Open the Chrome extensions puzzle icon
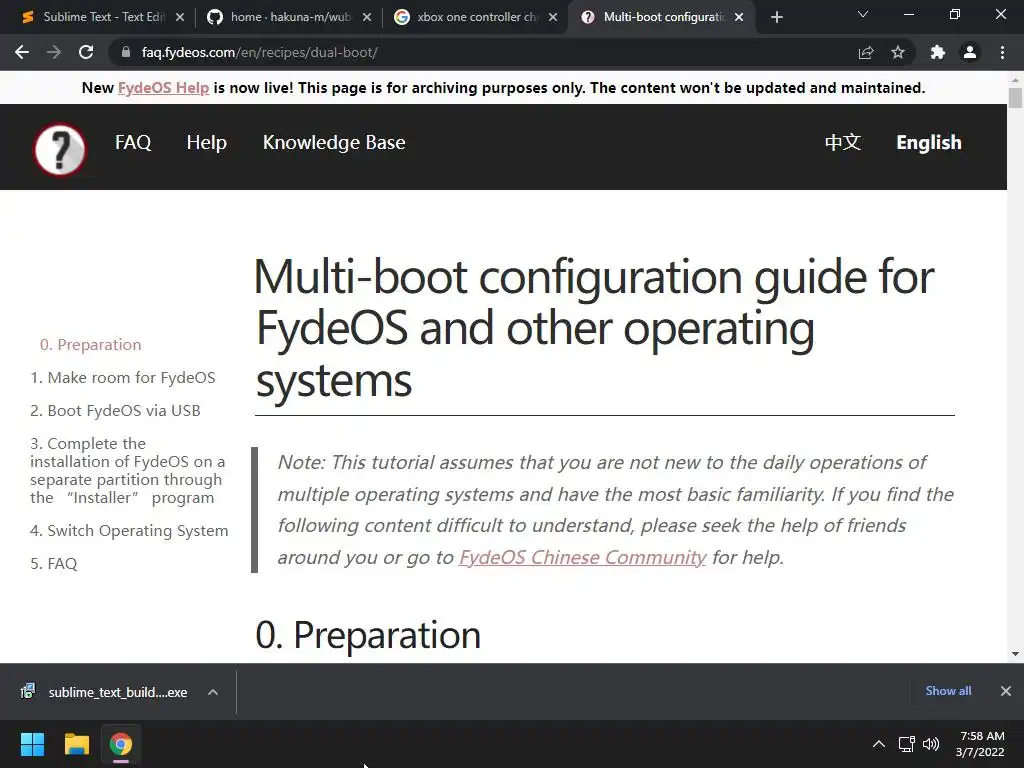The height and width of the screenshot is (768, 1024). (938, 52)
